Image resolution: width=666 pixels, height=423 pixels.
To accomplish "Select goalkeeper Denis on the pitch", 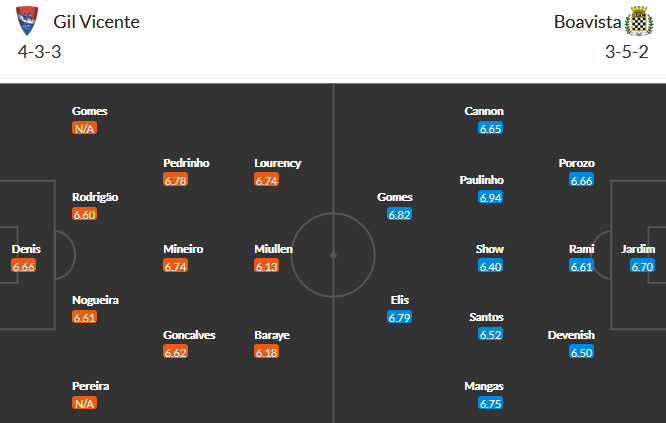I will [x=26, y=249].
